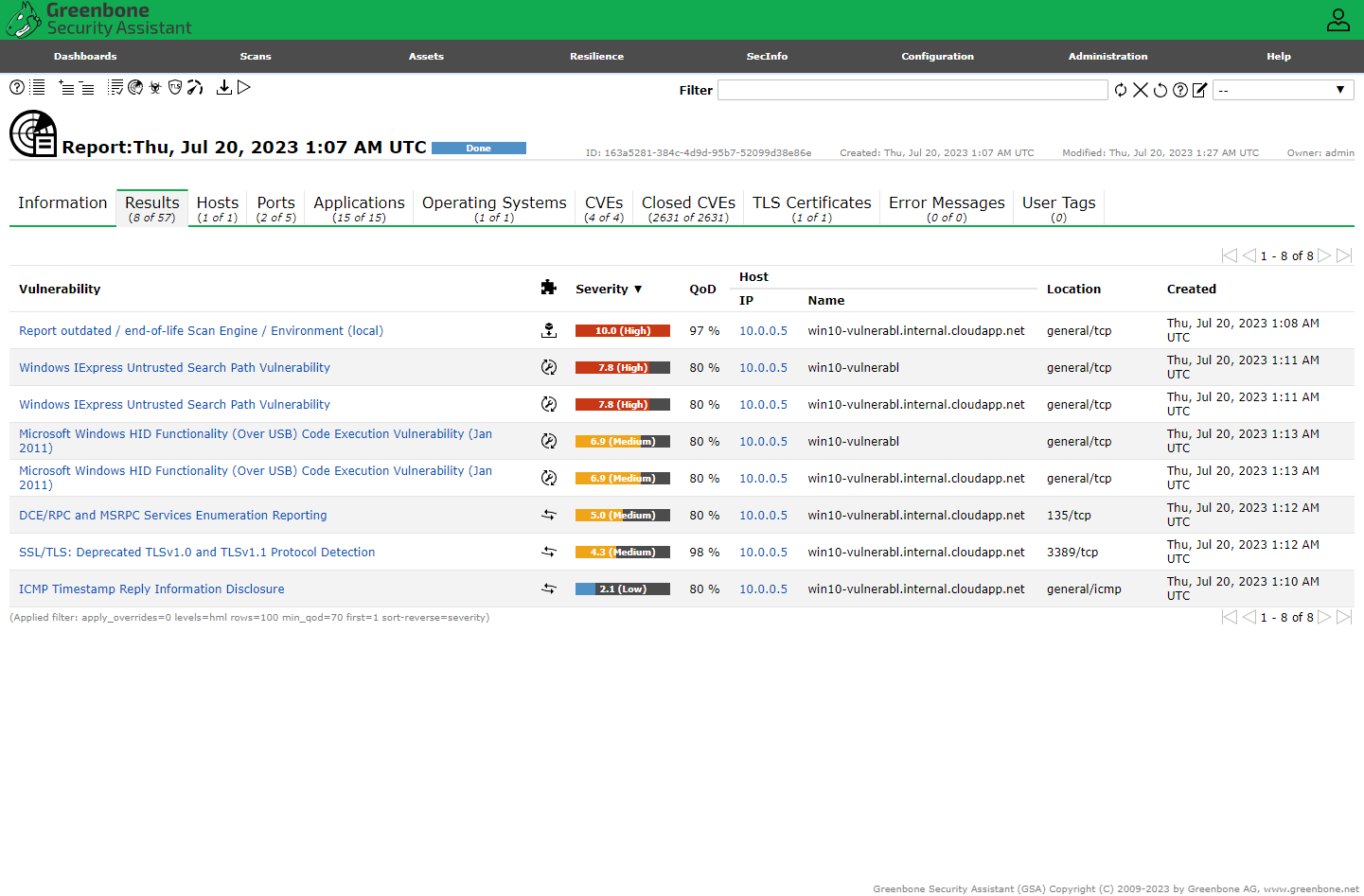
Task: Click the download report icon
Action: [x=224, y=87]
